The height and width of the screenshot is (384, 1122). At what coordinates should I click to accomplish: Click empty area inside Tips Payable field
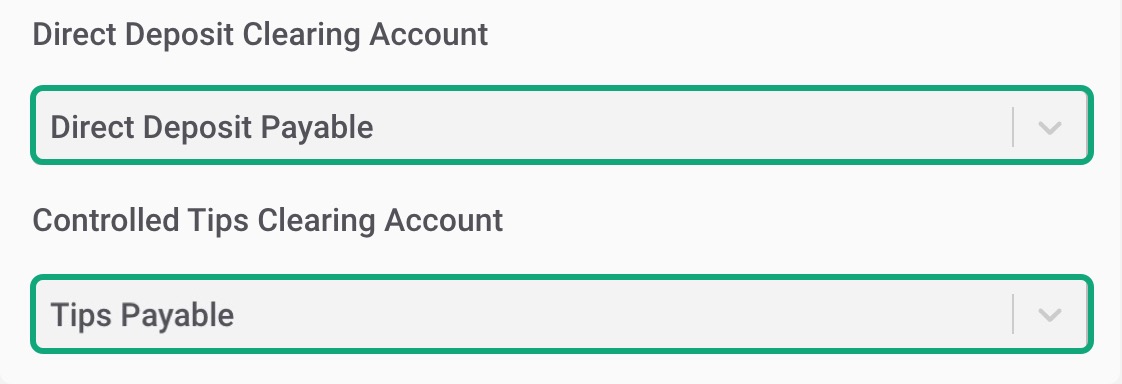click(x=623, y=315)
